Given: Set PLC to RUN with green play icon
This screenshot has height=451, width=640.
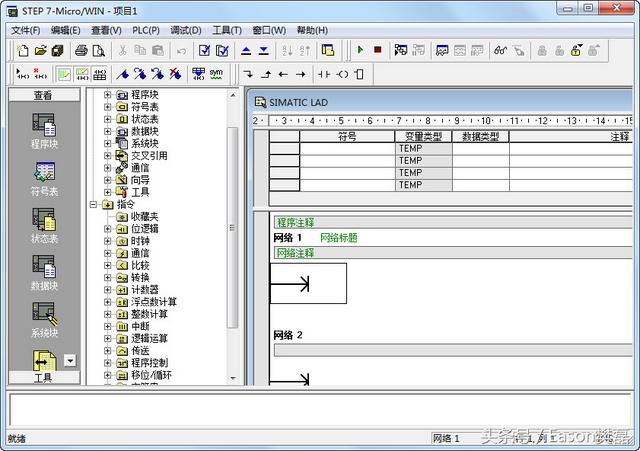Looking at the screenshot, I should (x=360, y=50).
